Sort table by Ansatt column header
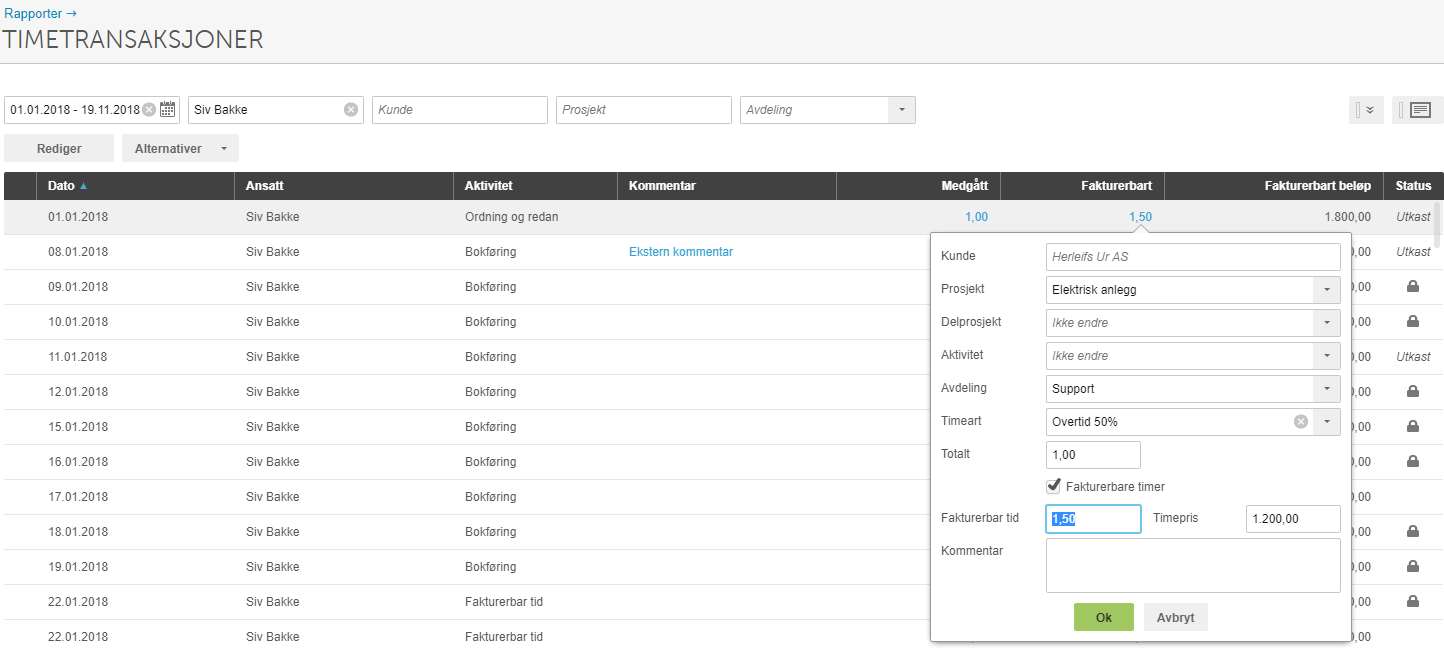 (x=343, y=186)
